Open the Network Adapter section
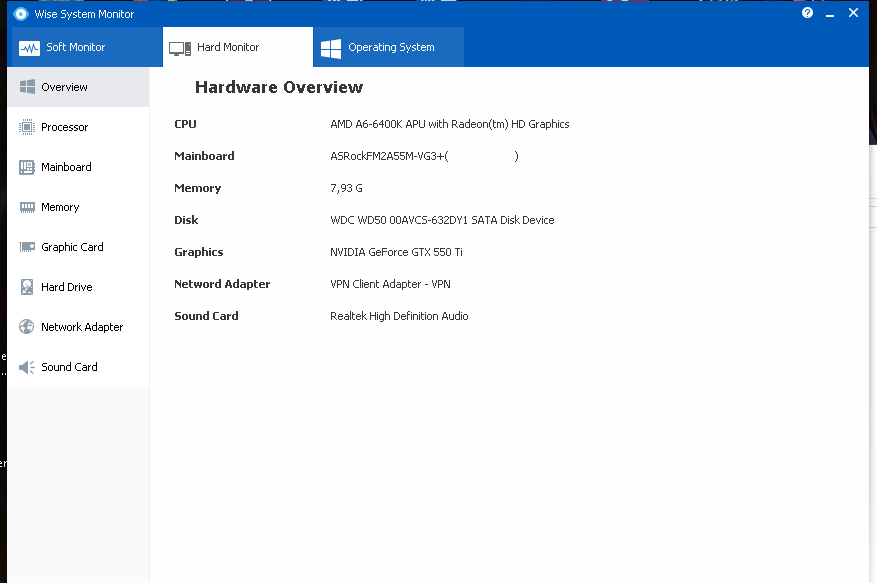The height and width of the screenshot is (583, 877). [x=78, y=327]
